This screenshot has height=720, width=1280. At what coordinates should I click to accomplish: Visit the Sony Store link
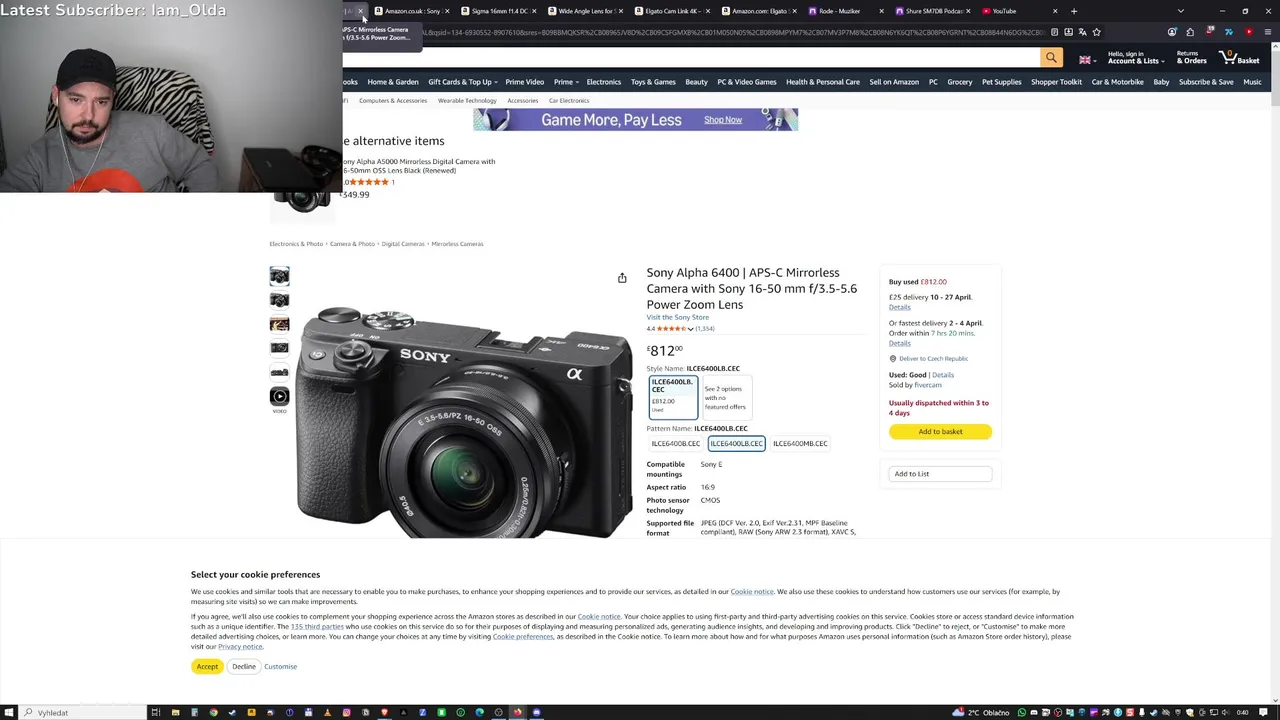point(677,318)
